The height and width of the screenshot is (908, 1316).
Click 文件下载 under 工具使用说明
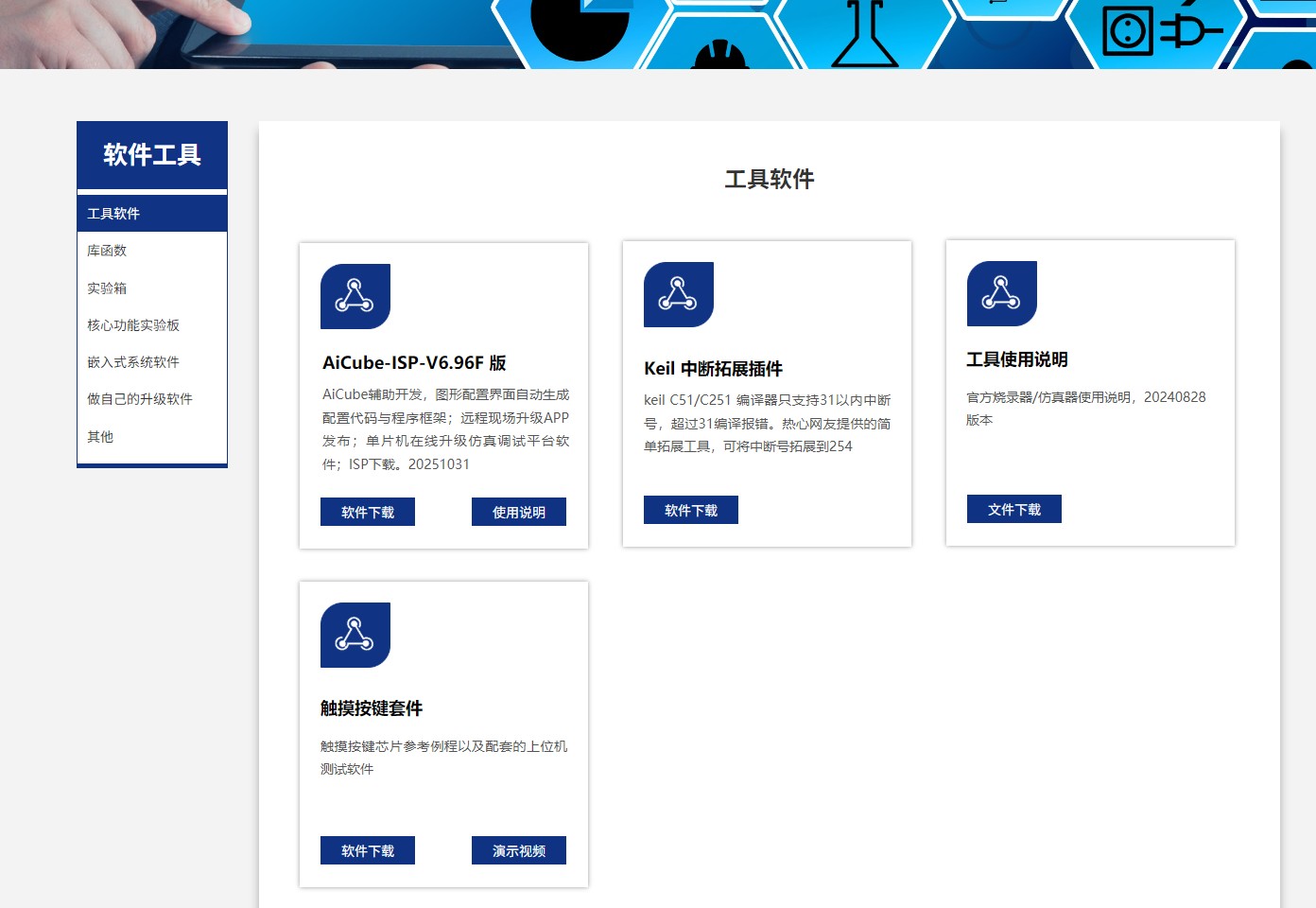click(1013, 509)
